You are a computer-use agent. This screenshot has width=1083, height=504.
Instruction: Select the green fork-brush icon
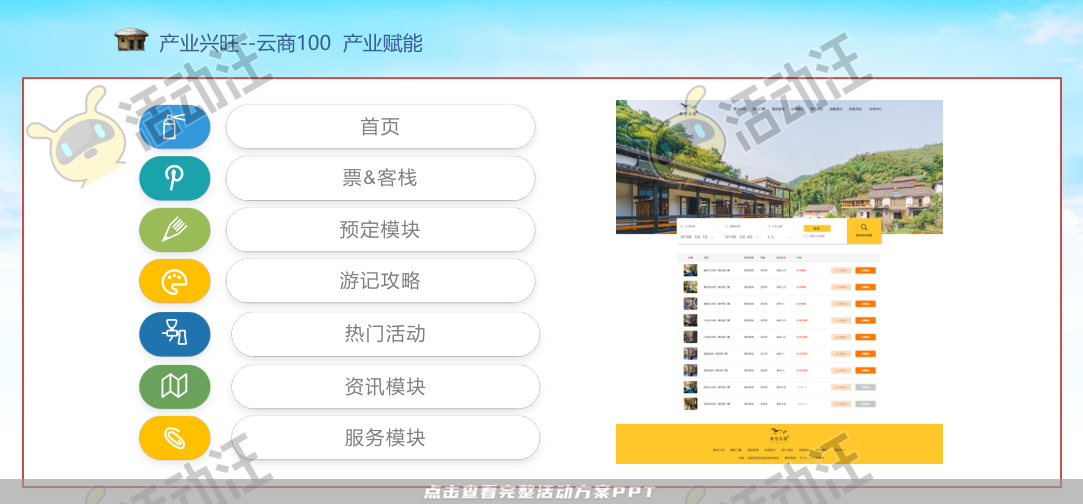pyautogui.click(x=174, y=229)
